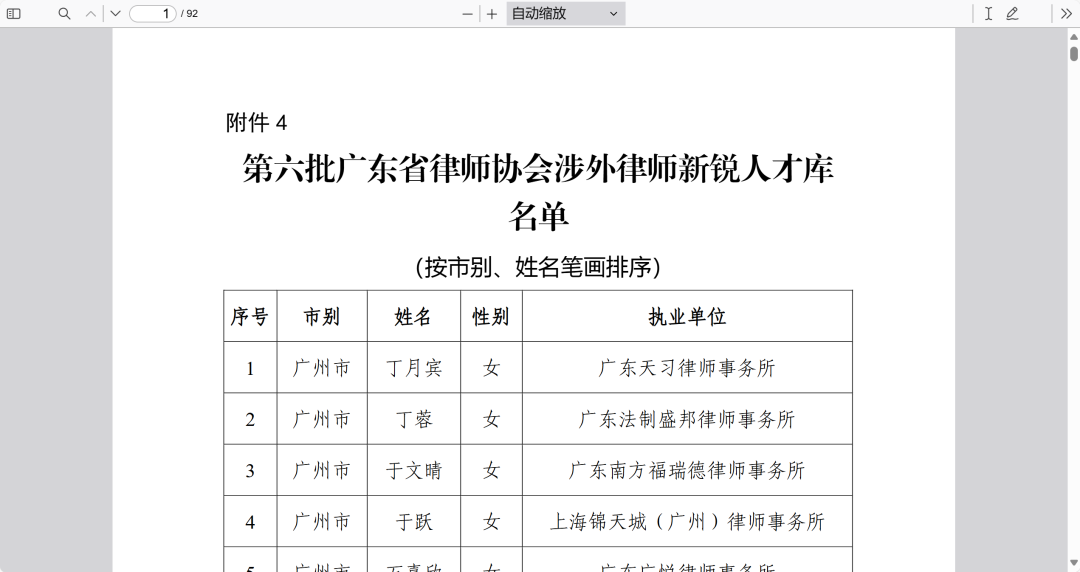The image size is (1080, 572).
Task: Click the gender 女 in 丁蓉 row
Action: 490,419
